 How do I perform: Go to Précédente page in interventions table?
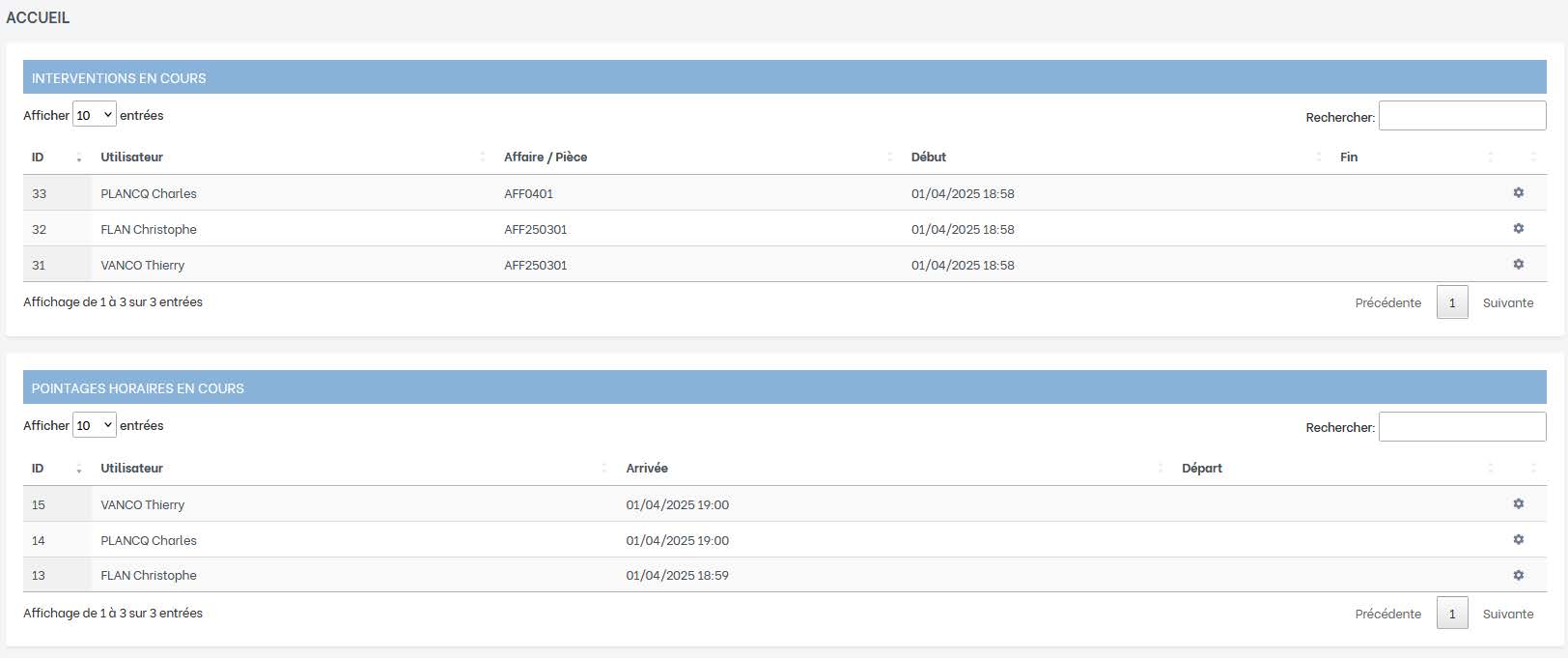pos(1387,302)
